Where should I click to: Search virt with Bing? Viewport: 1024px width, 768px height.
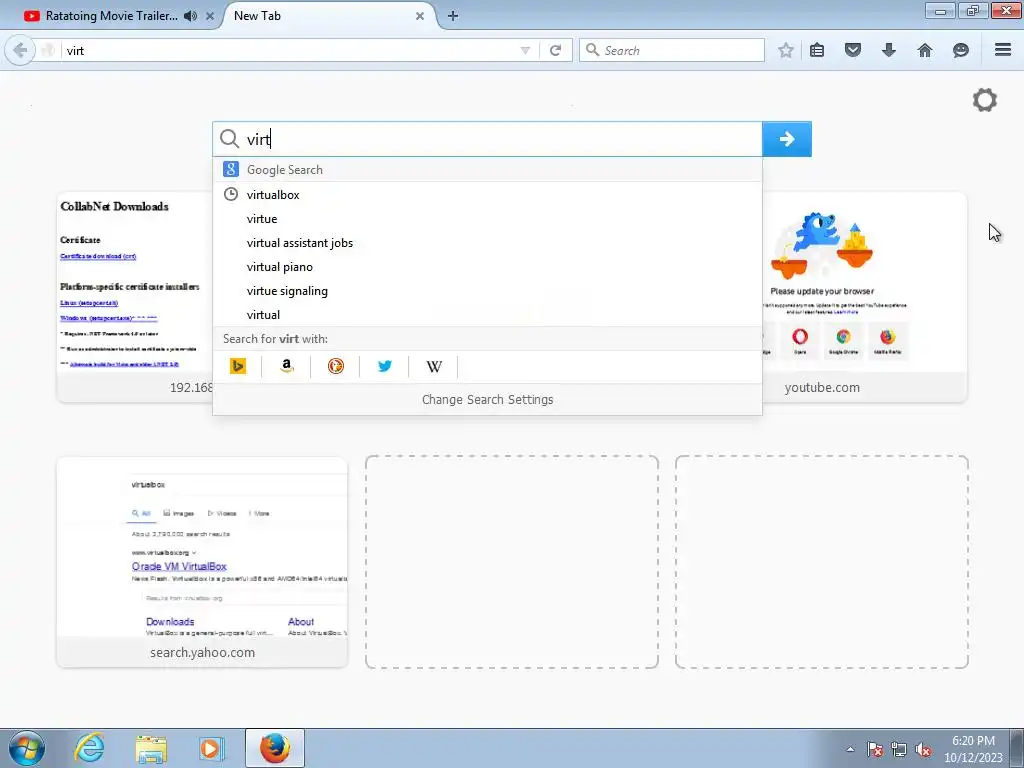point(238,366)
